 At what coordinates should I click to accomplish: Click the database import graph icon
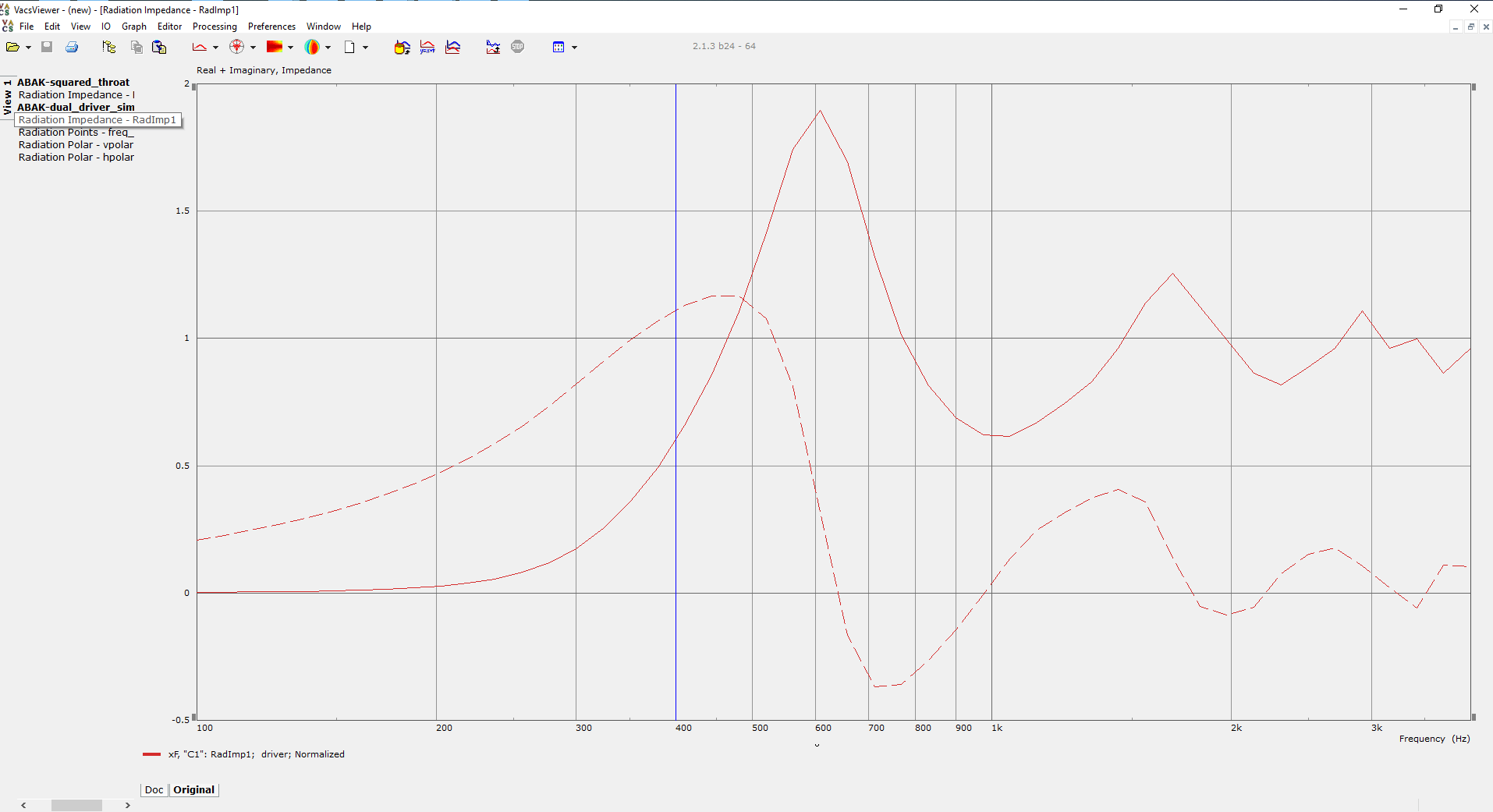[402, 48]
